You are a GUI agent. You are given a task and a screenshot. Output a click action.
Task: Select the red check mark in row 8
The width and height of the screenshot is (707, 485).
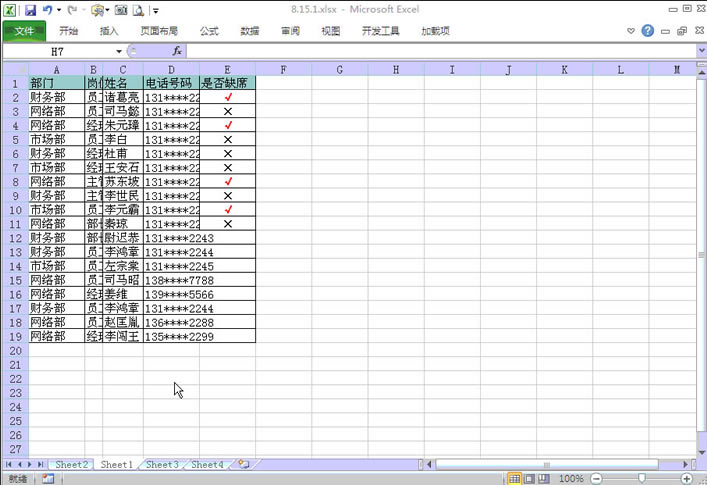point(228,181)
